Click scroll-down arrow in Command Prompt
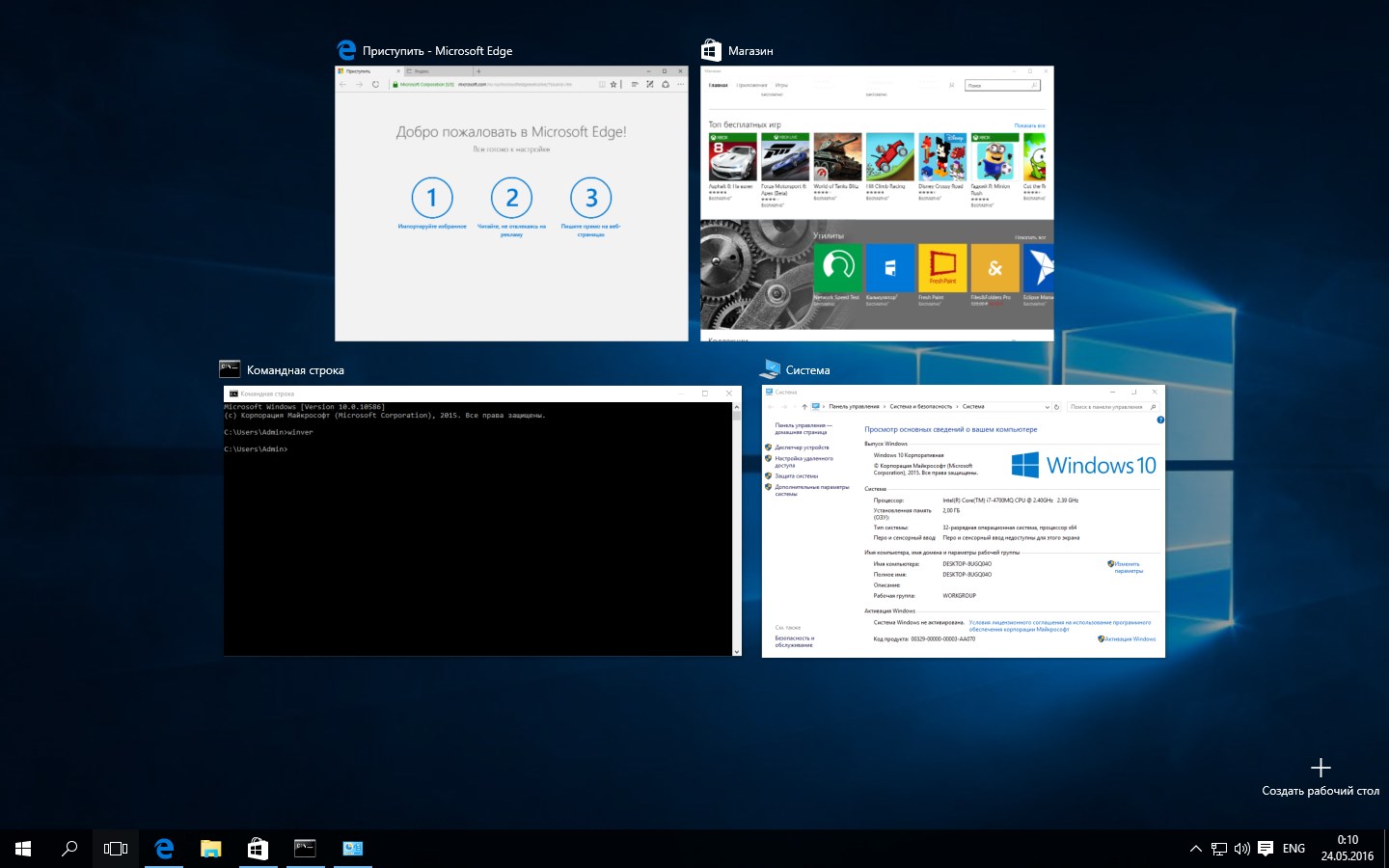The height and width of the screenshot is (868, 1389). pos(737,652)
